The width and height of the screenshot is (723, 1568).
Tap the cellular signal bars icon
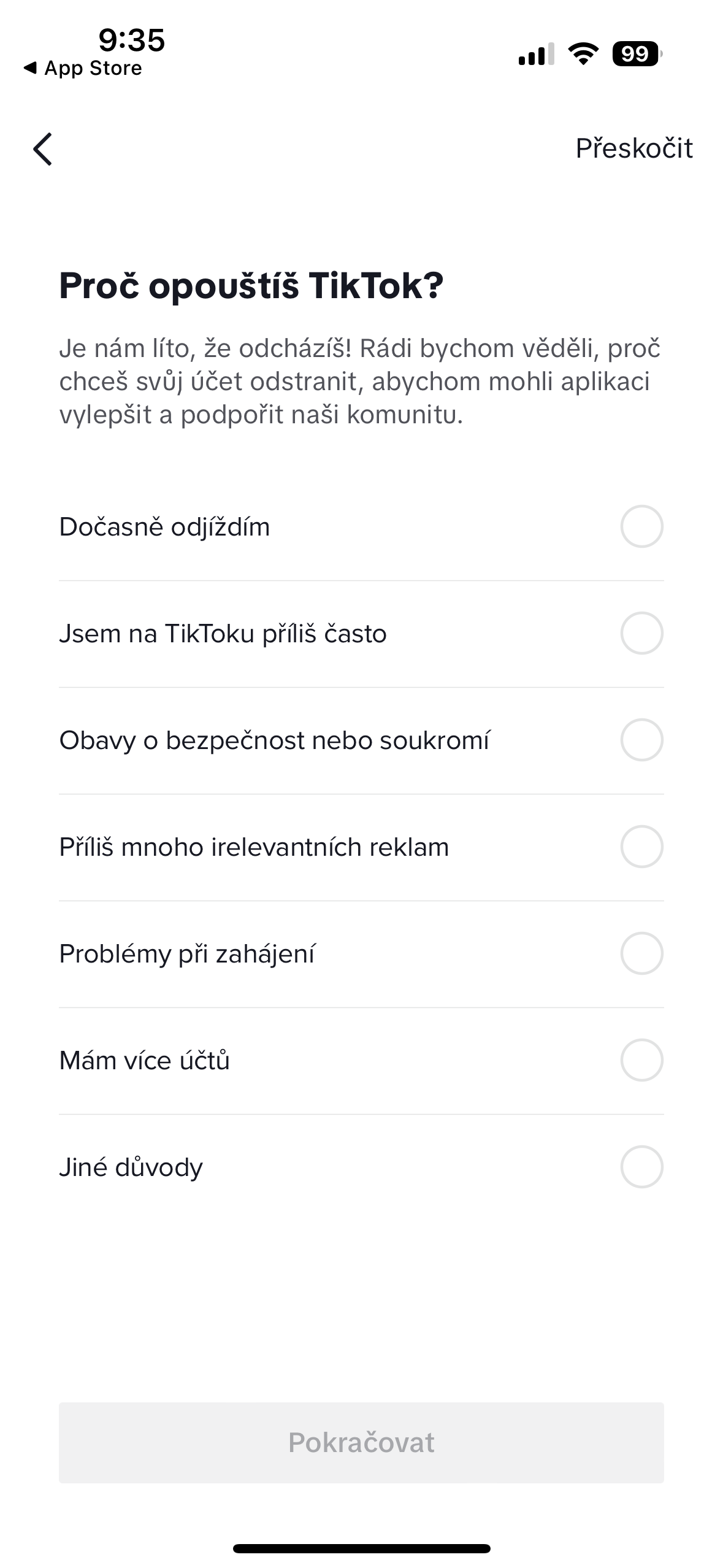coord(536,54)
